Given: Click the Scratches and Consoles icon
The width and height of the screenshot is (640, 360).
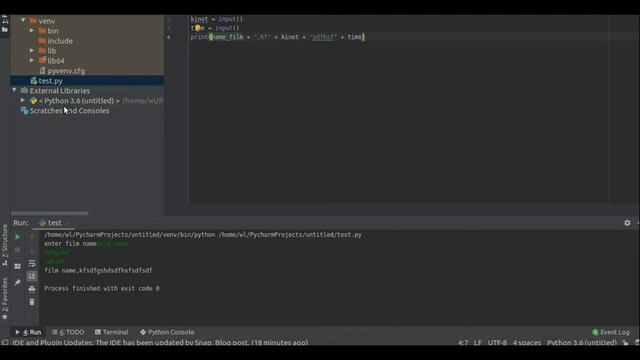Looking at the screenshot, I should tap(24, 111).
